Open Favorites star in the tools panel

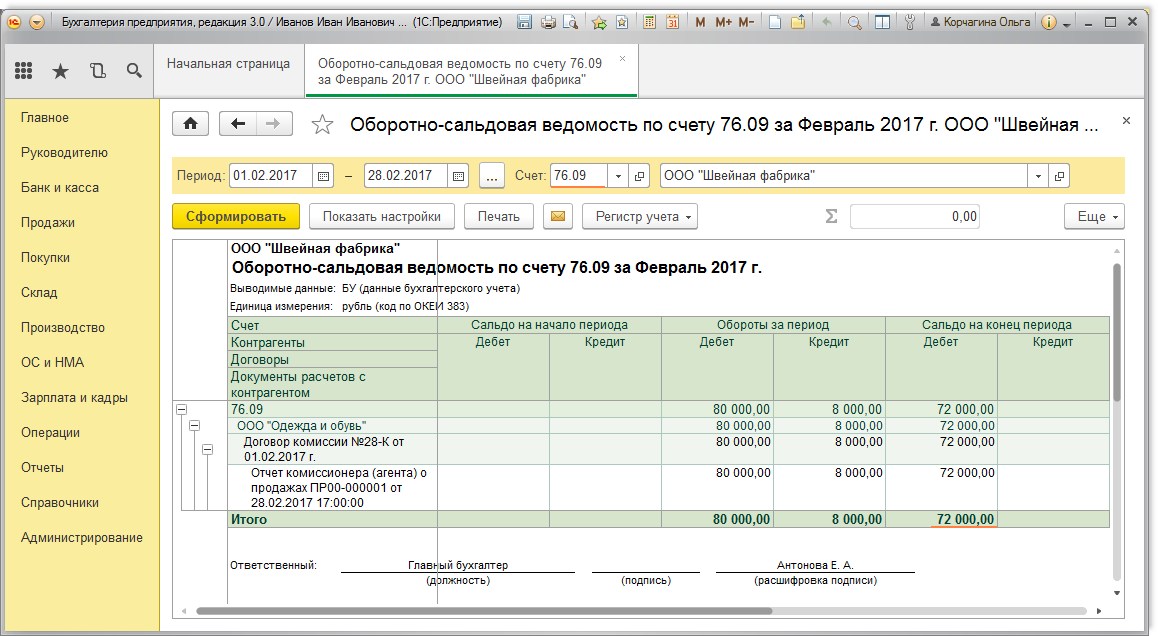60,70
